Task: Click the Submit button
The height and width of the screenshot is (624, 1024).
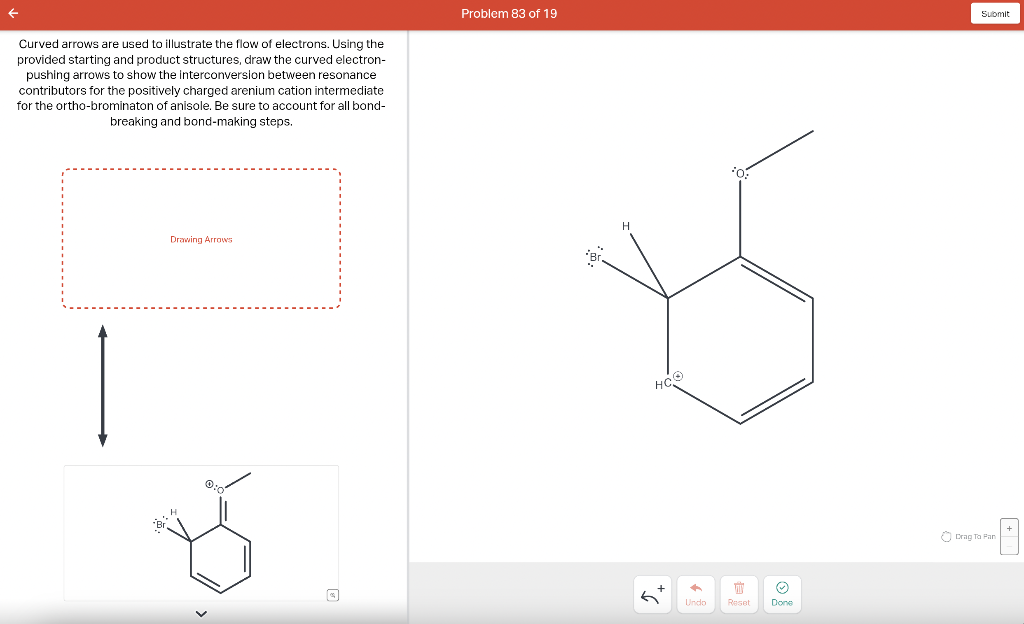Action: coord(995,14)
